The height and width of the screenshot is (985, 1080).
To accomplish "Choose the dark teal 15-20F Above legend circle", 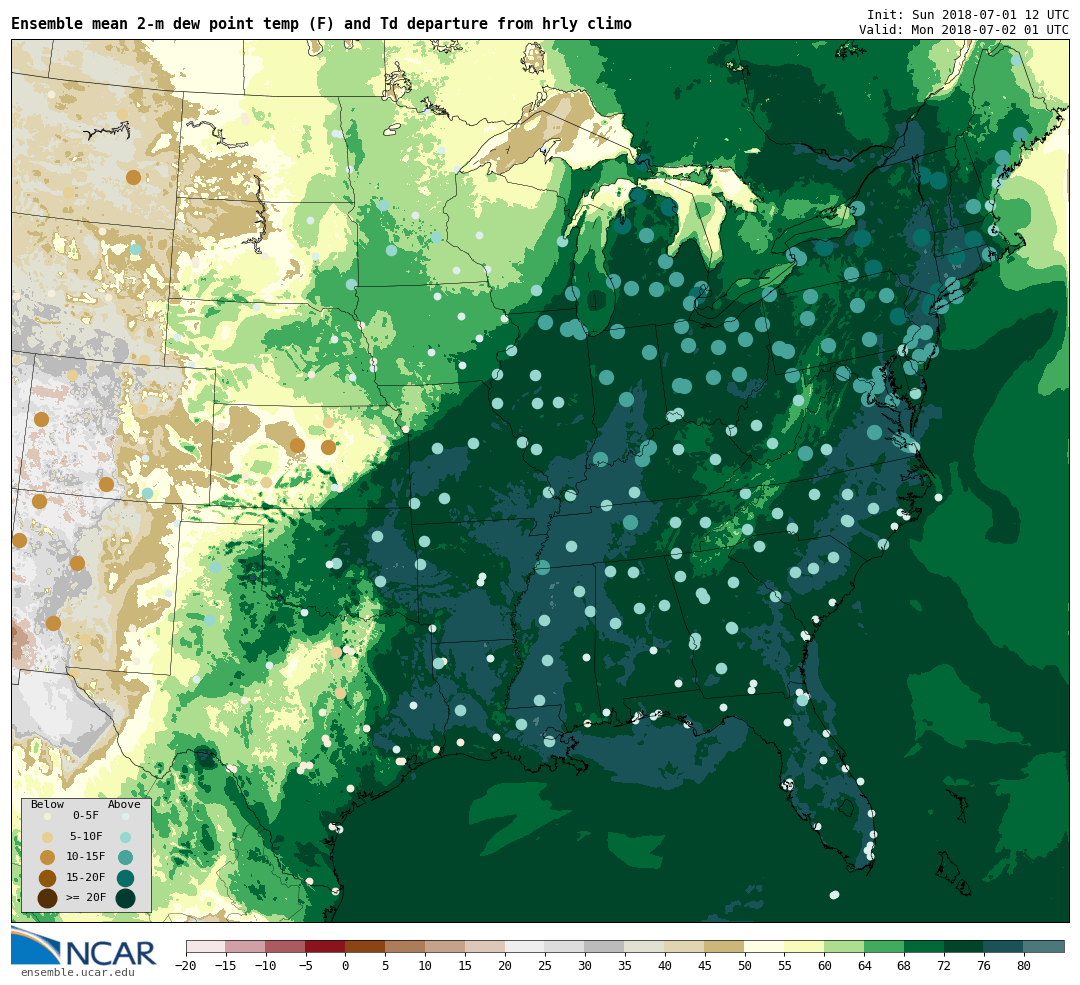I will coord(125,878).
